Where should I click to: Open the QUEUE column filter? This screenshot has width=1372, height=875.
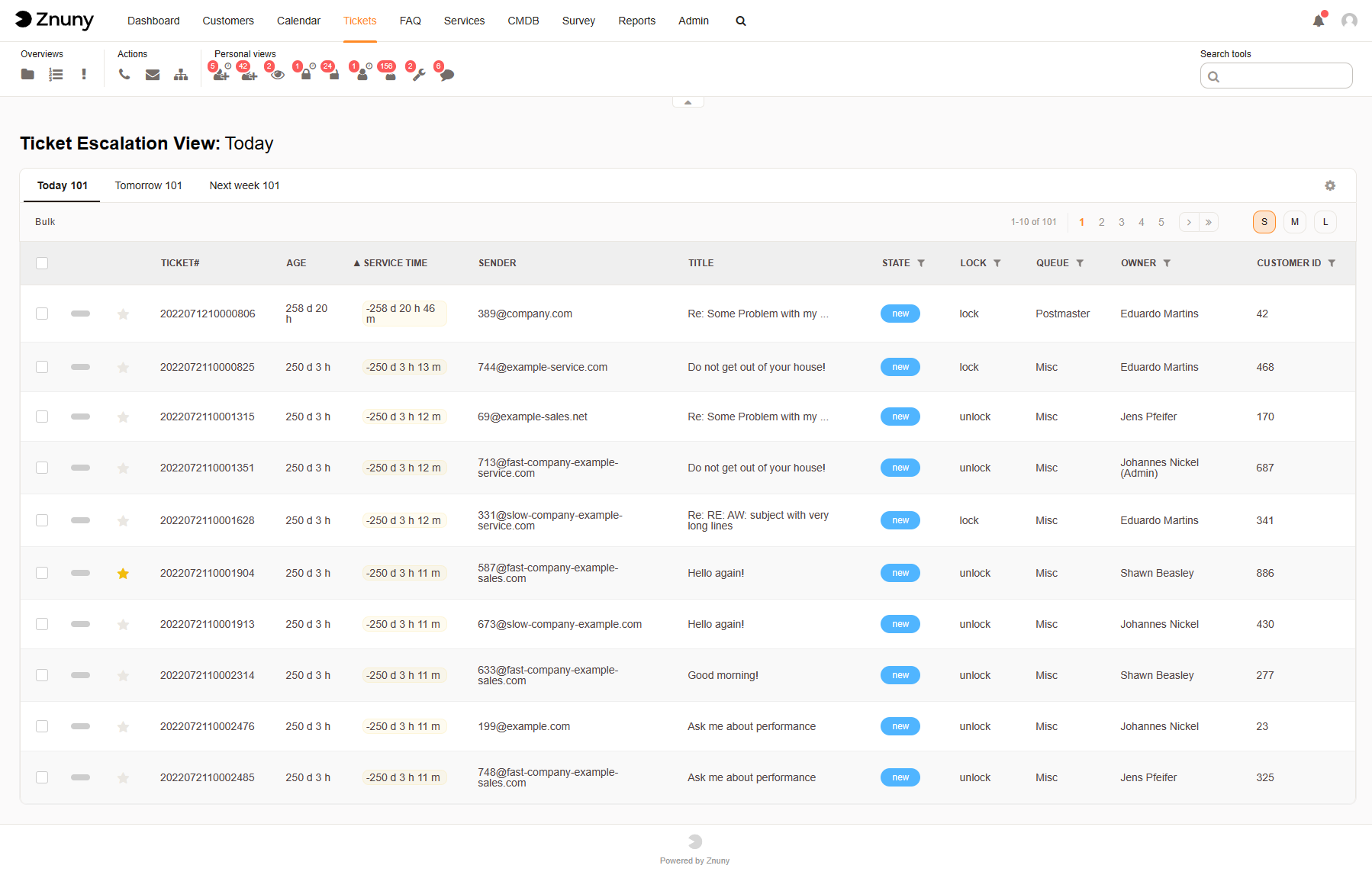(1081, 262)
